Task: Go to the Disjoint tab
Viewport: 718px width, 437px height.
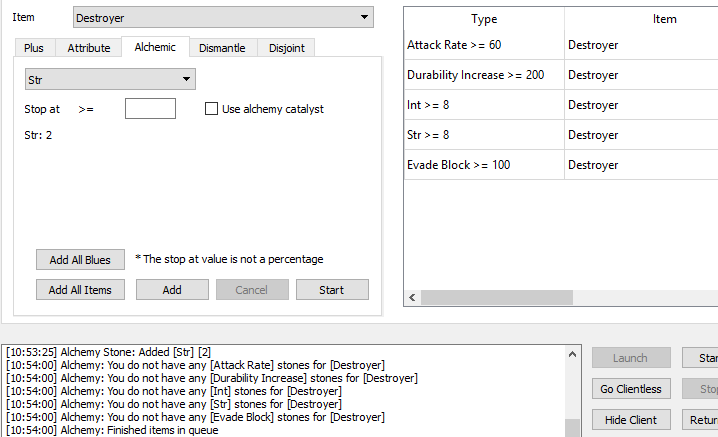Action: point(287,48)
